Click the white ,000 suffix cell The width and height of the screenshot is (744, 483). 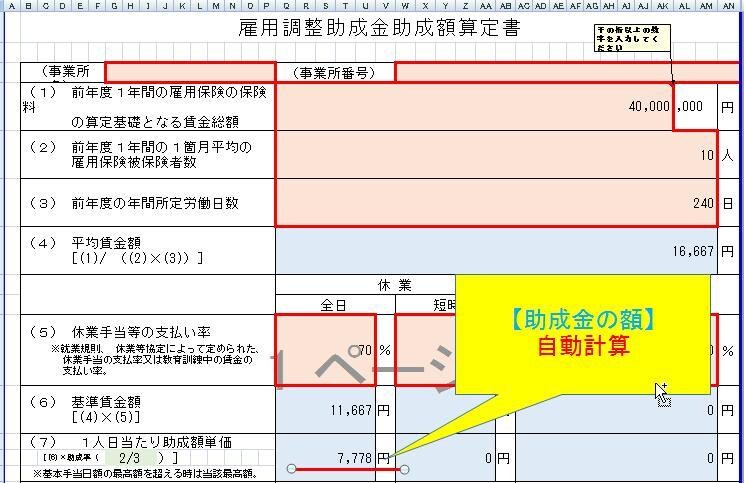tap(695, 106)
